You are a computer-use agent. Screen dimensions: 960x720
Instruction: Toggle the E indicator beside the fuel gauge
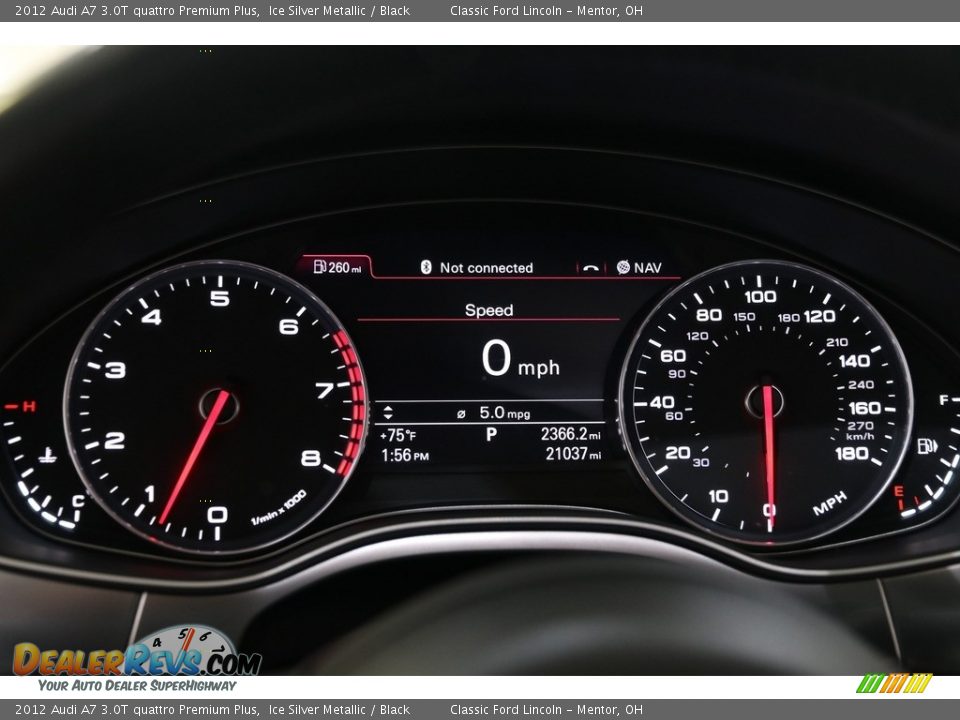(x=899, y=489)
